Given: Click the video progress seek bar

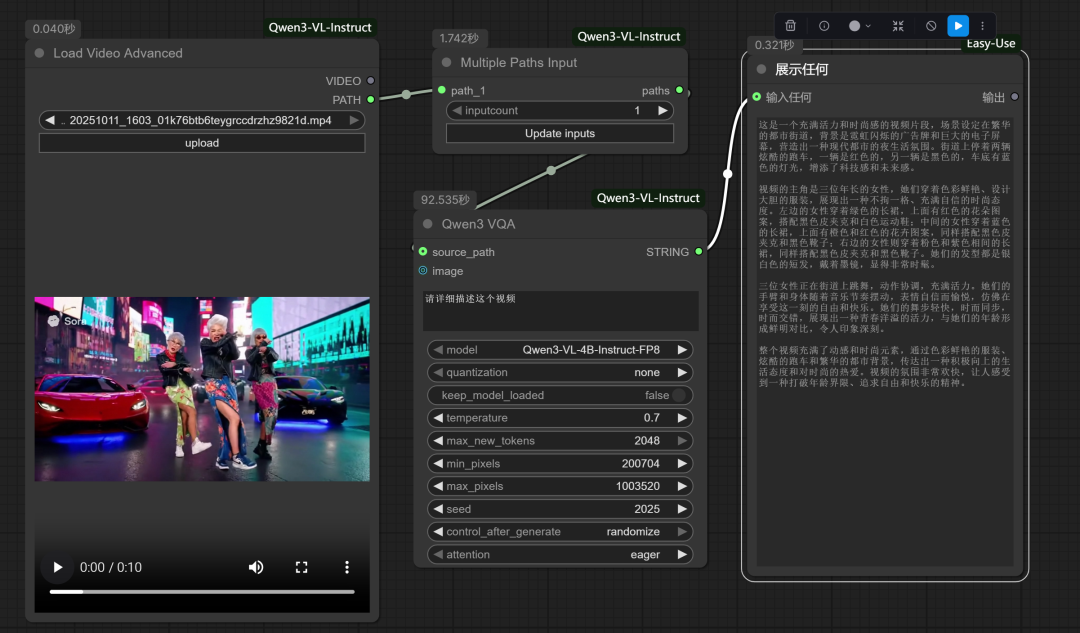Looking at the screenshot, I should (202, 591).
